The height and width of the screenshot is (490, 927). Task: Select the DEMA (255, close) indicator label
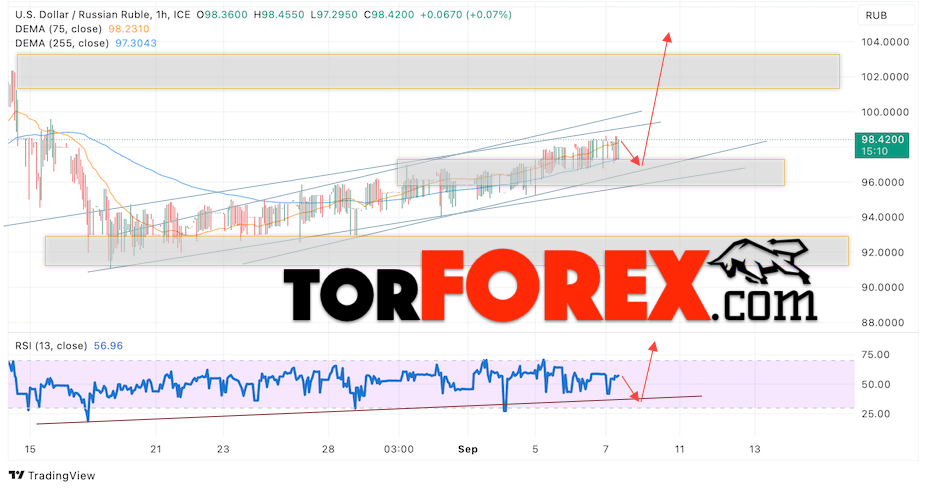61,43
